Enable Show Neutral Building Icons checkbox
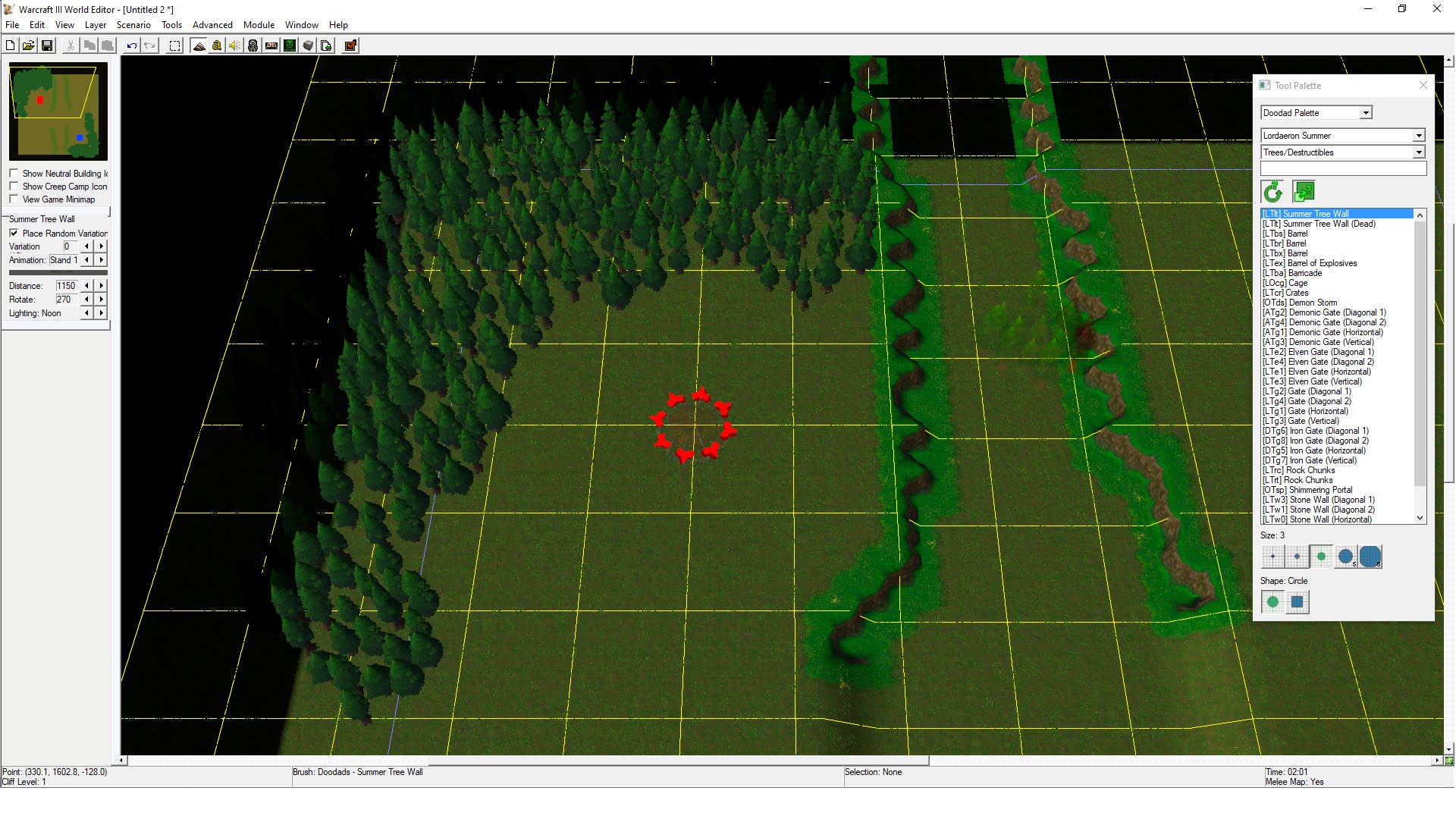This screenshot has width=1456, height=819. coord(14,174)
